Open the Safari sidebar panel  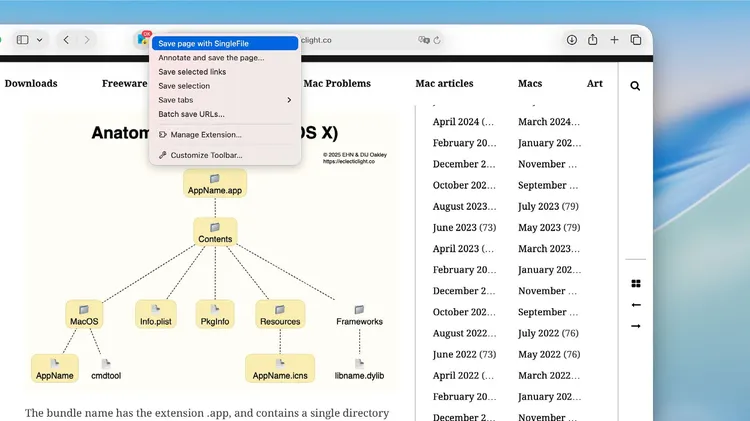coord(22,40)
